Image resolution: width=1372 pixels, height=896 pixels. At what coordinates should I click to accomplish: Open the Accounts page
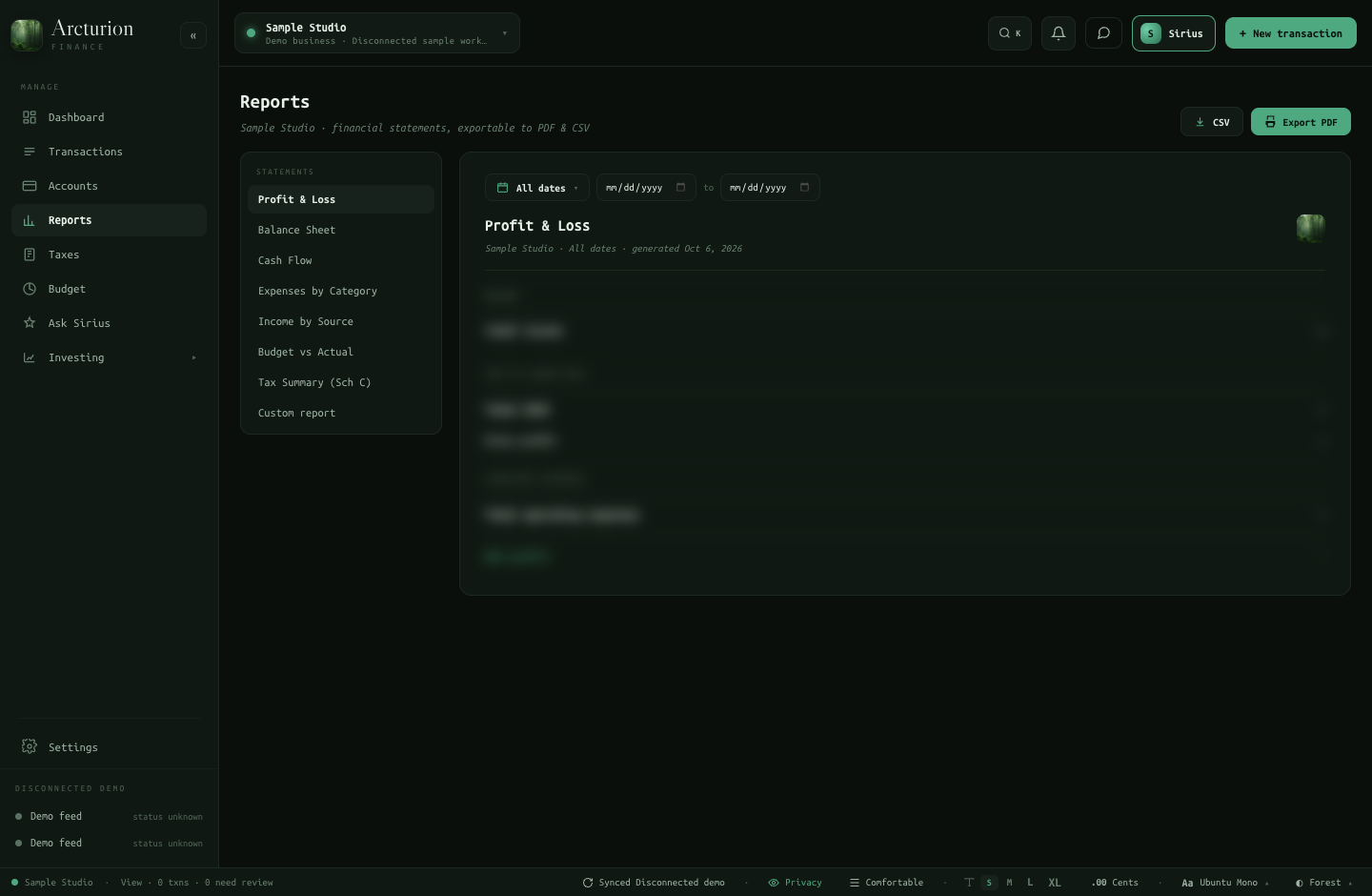pyautogui.click(x=109, y=186)
